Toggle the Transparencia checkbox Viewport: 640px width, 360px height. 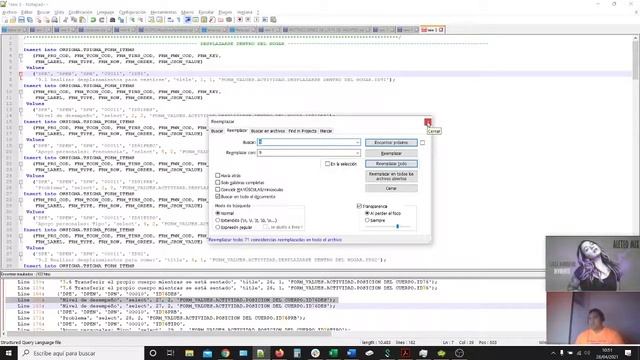(359, 206)
